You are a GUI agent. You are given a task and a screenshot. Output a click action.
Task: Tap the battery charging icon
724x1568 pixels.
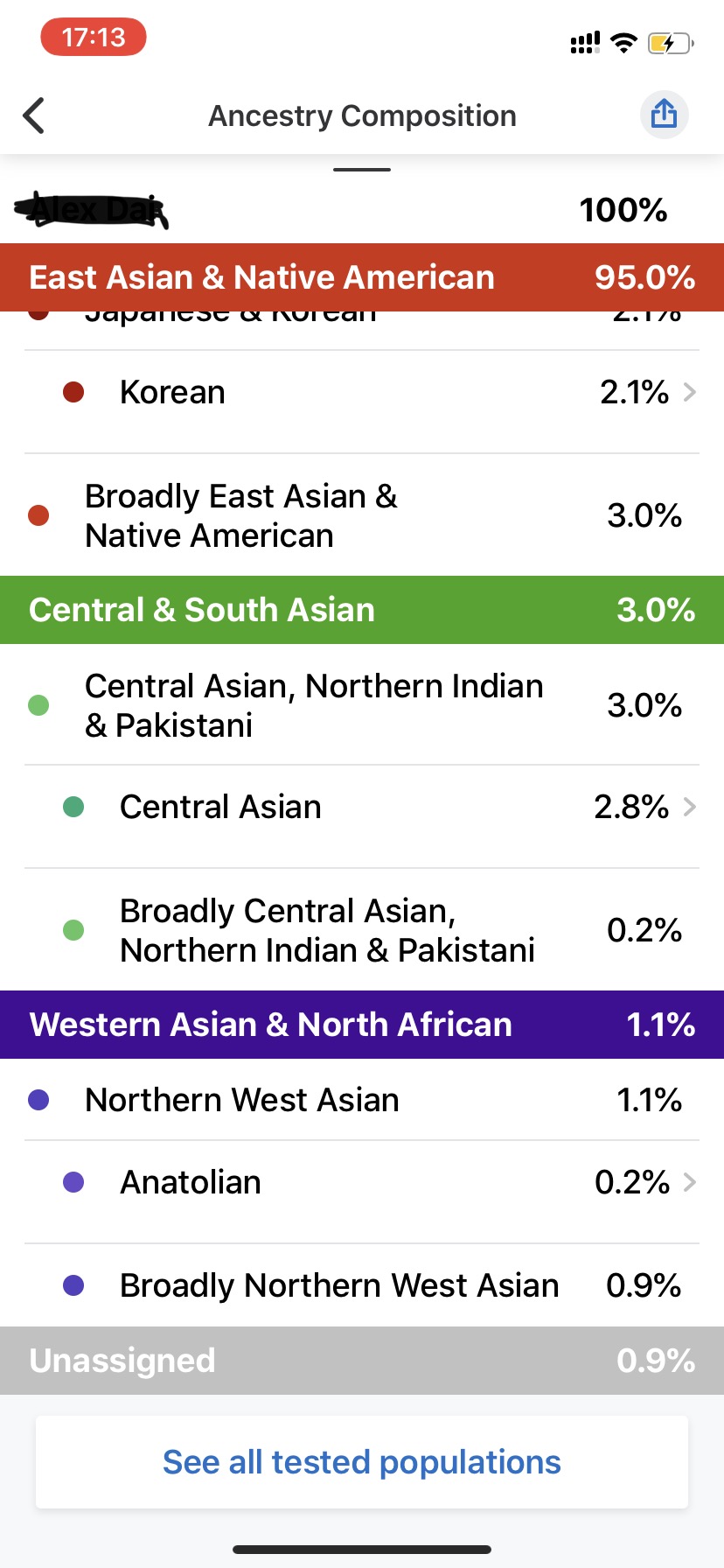point(671,42)
